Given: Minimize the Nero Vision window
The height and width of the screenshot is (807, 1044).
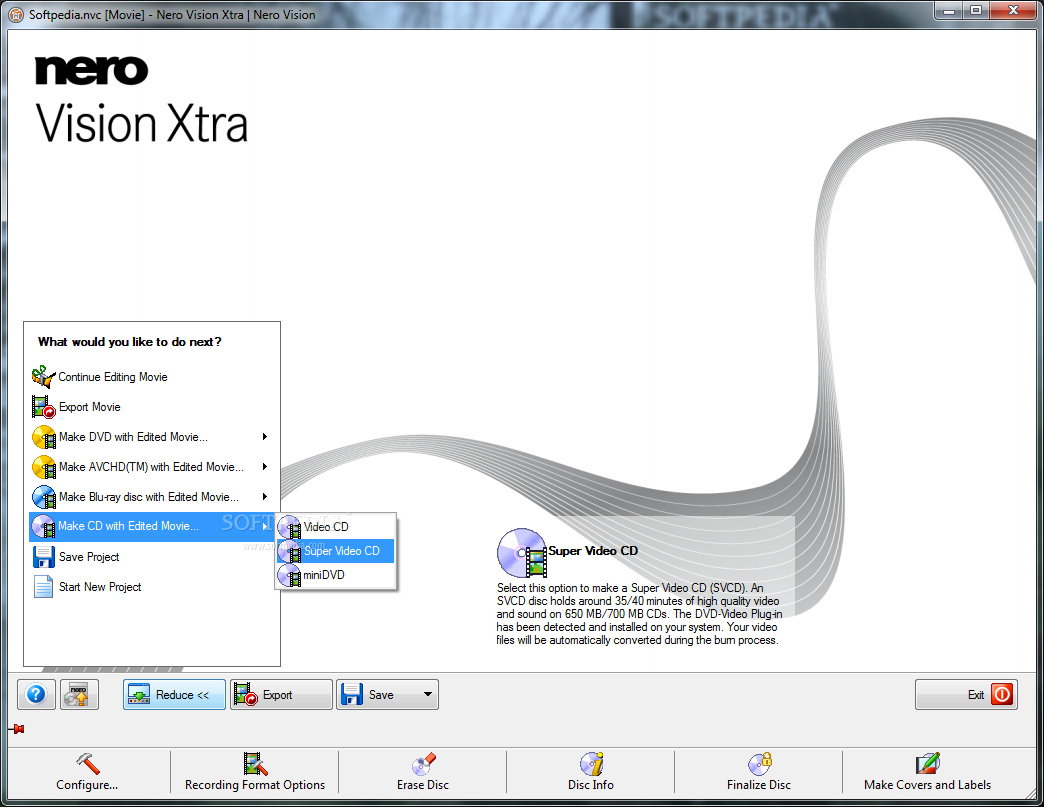Looking at the screenshot, I should (949, 11).
